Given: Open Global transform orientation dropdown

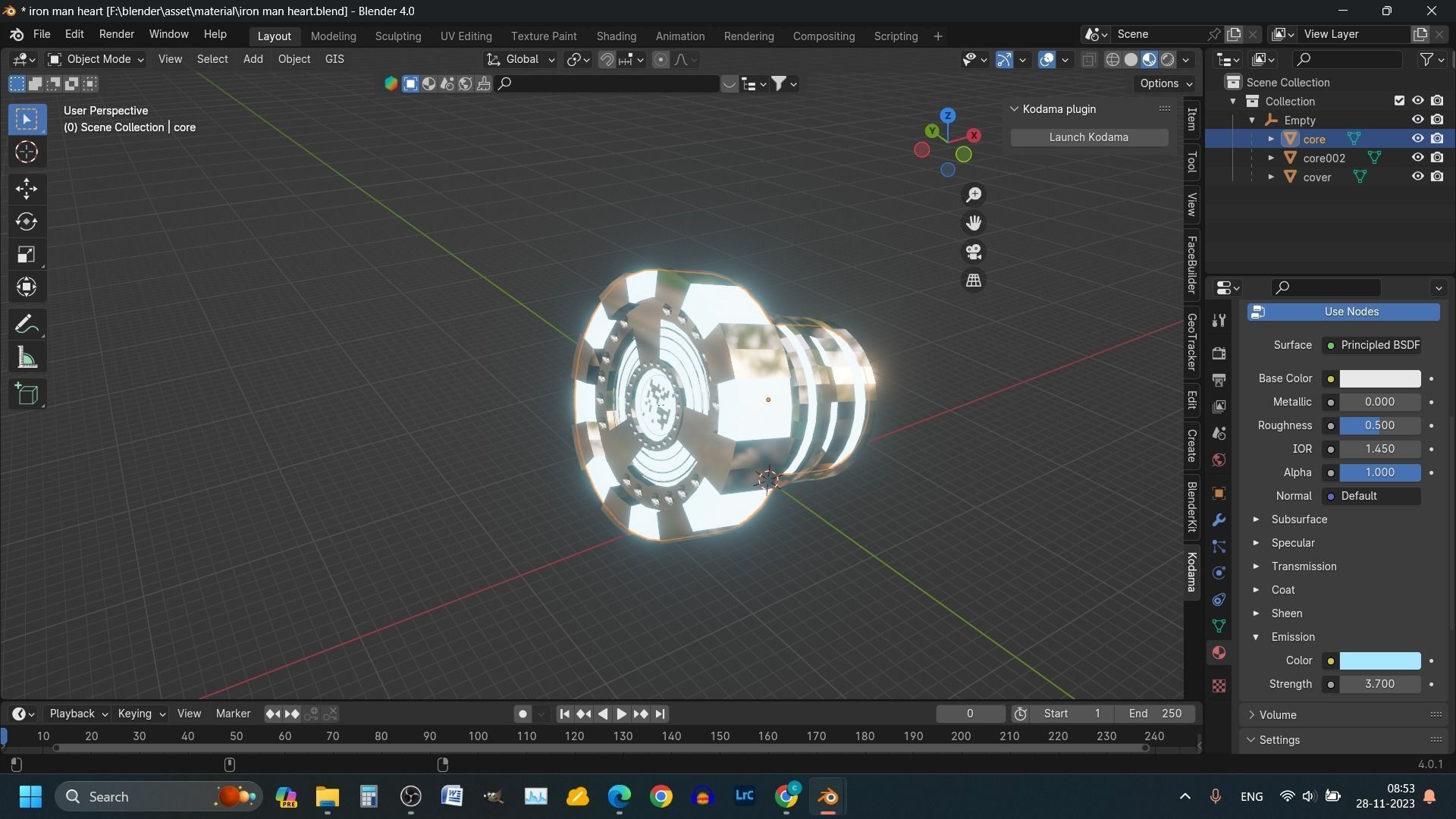Looking at the screenshot, I should [x=520, y=59].
